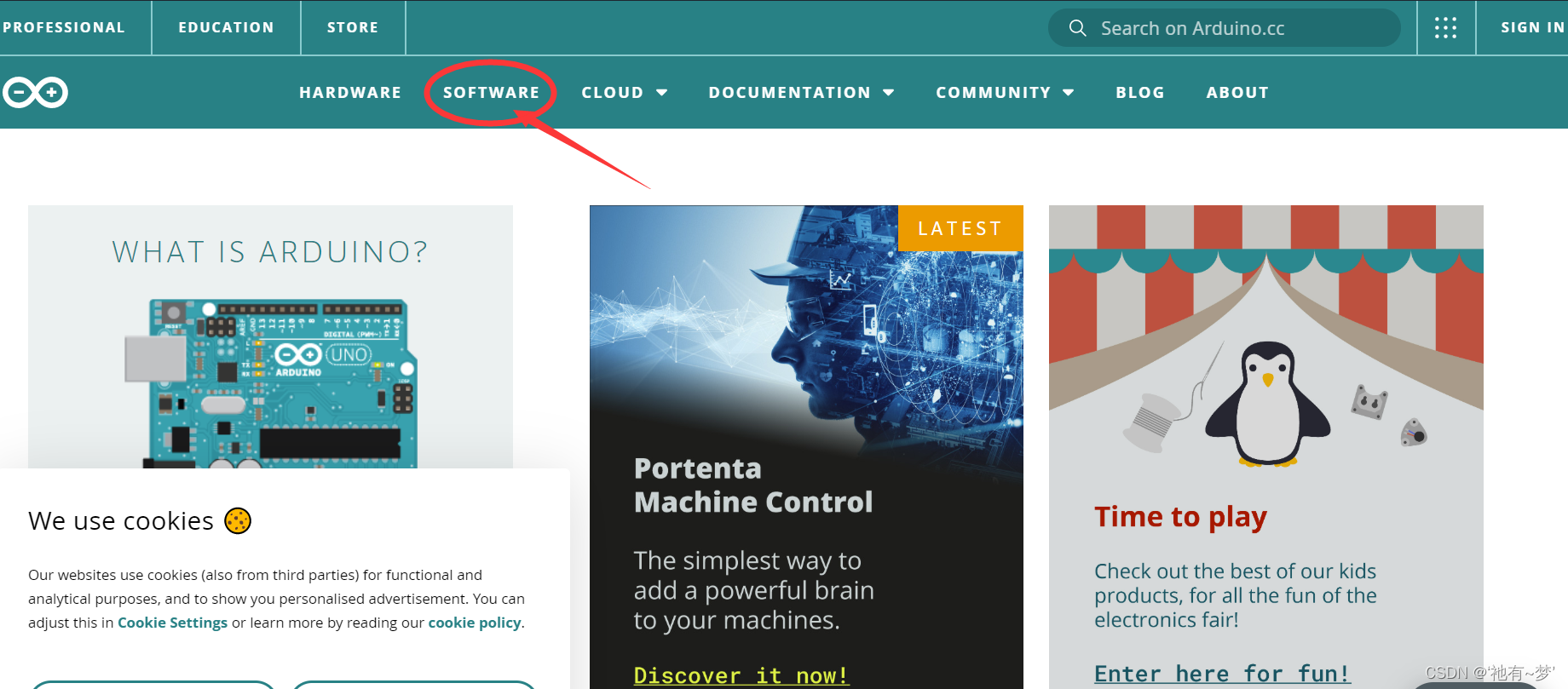Image resolution: width=1568 pixels, height=689 pixels.
Task: Open the Cookie Settings link
Action: (x=172, y=623)
